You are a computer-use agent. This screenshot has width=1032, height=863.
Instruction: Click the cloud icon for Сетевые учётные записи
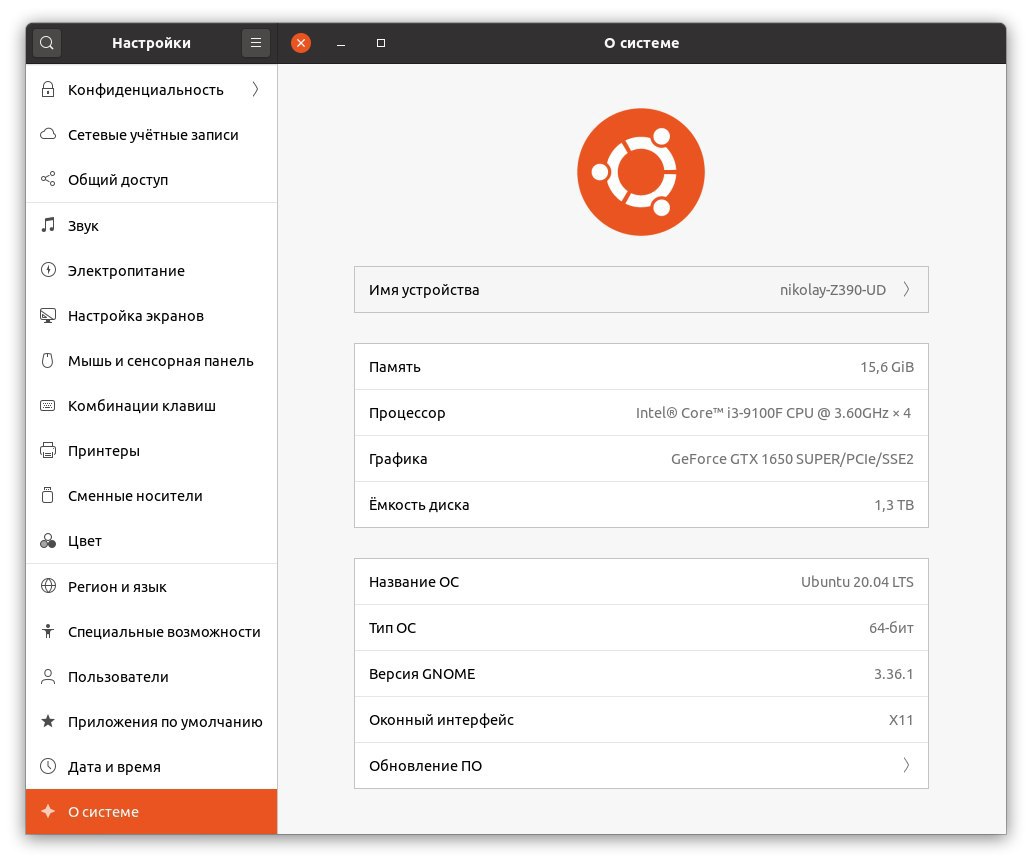click(47, 134)
